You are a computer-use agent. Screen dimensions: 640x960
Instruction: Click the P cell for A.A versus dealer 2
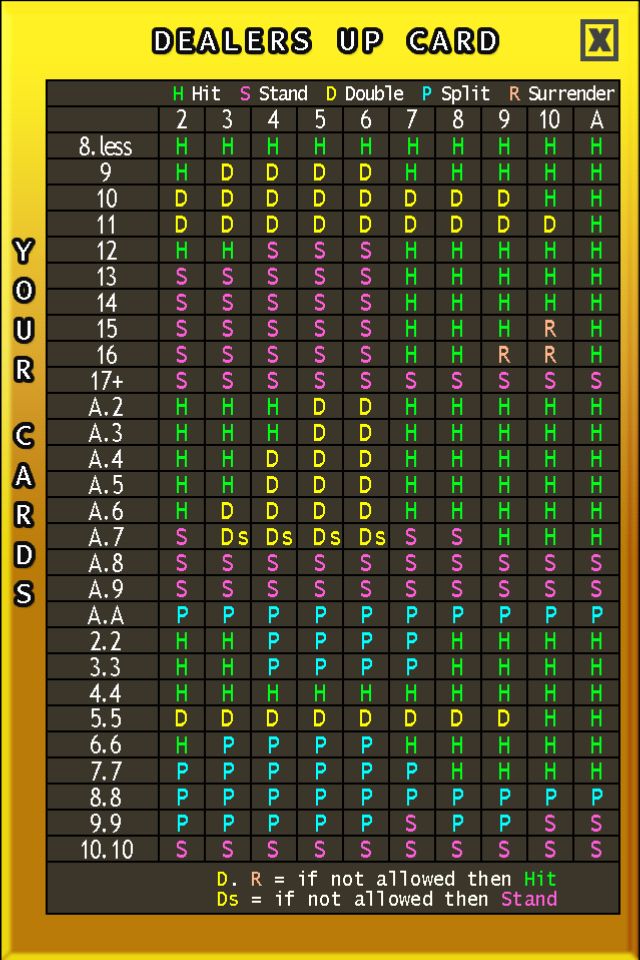182,615
